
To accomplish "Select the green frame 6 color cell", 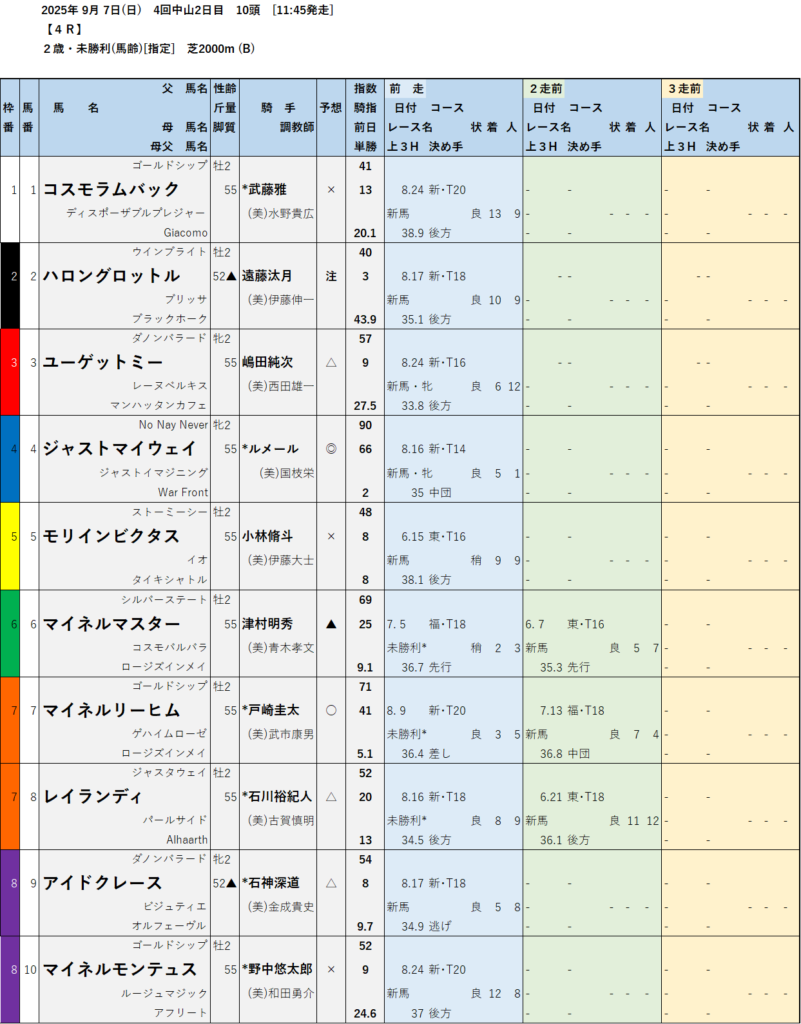I will [x=10, y=633].
